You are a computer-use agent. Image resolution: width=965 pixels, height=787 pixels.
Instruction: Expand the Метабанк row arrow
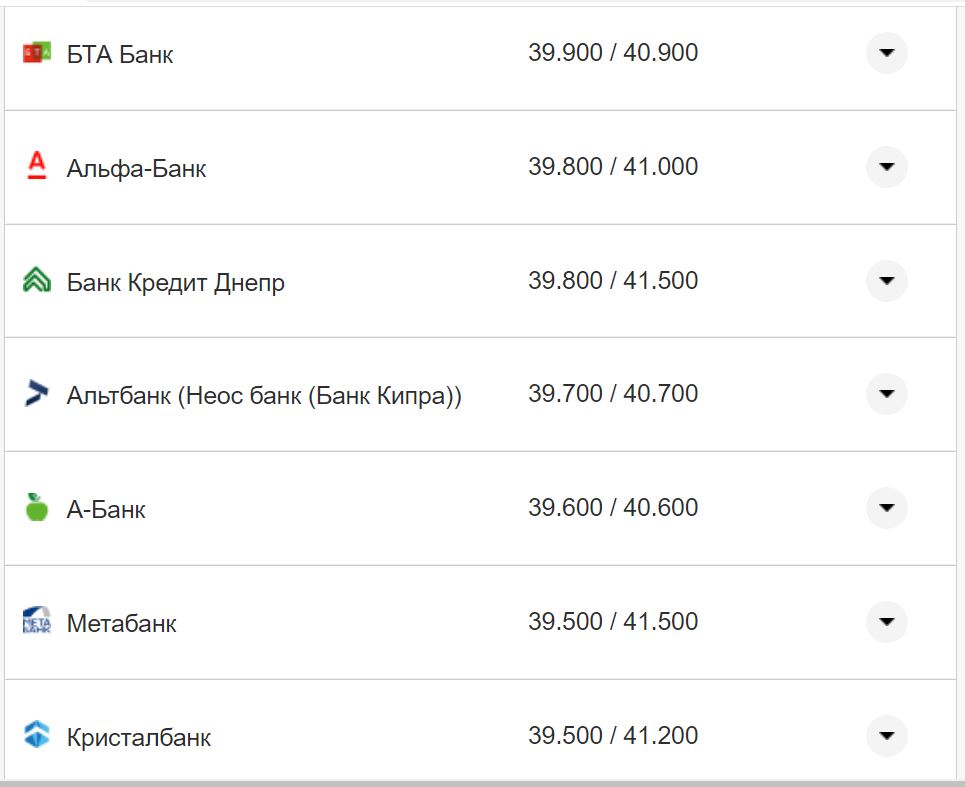tap(886, 622)
